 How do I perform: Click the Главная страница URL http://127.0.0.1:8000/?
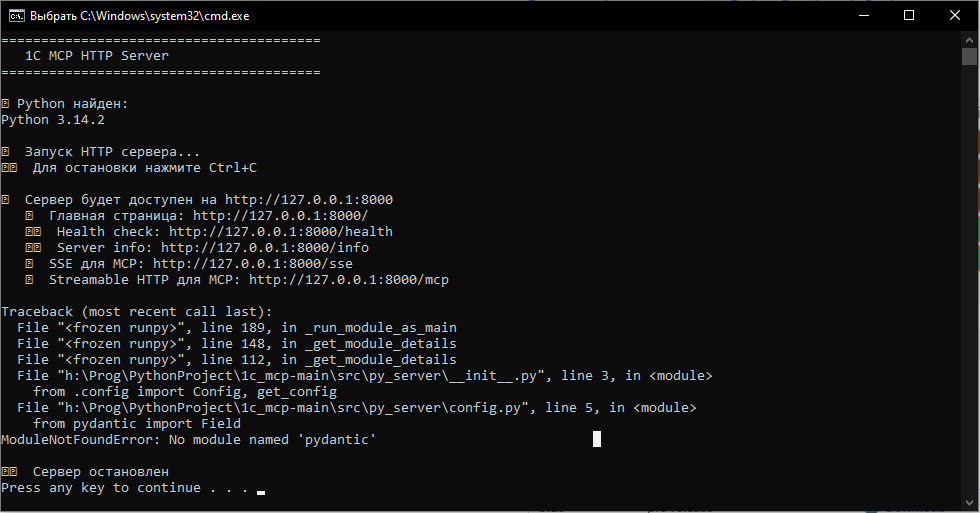click(x=280, y=216)
